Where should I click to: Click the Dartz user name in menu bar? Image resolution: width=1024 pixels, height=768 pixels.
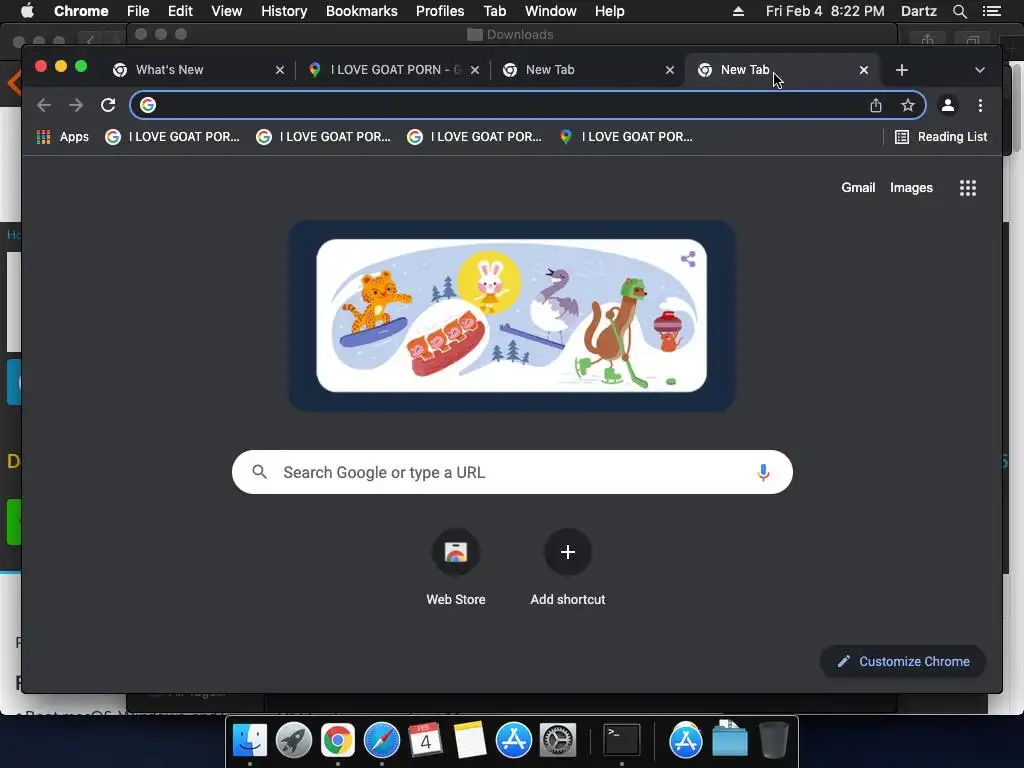pyautogui.click(x=919, y=11)
